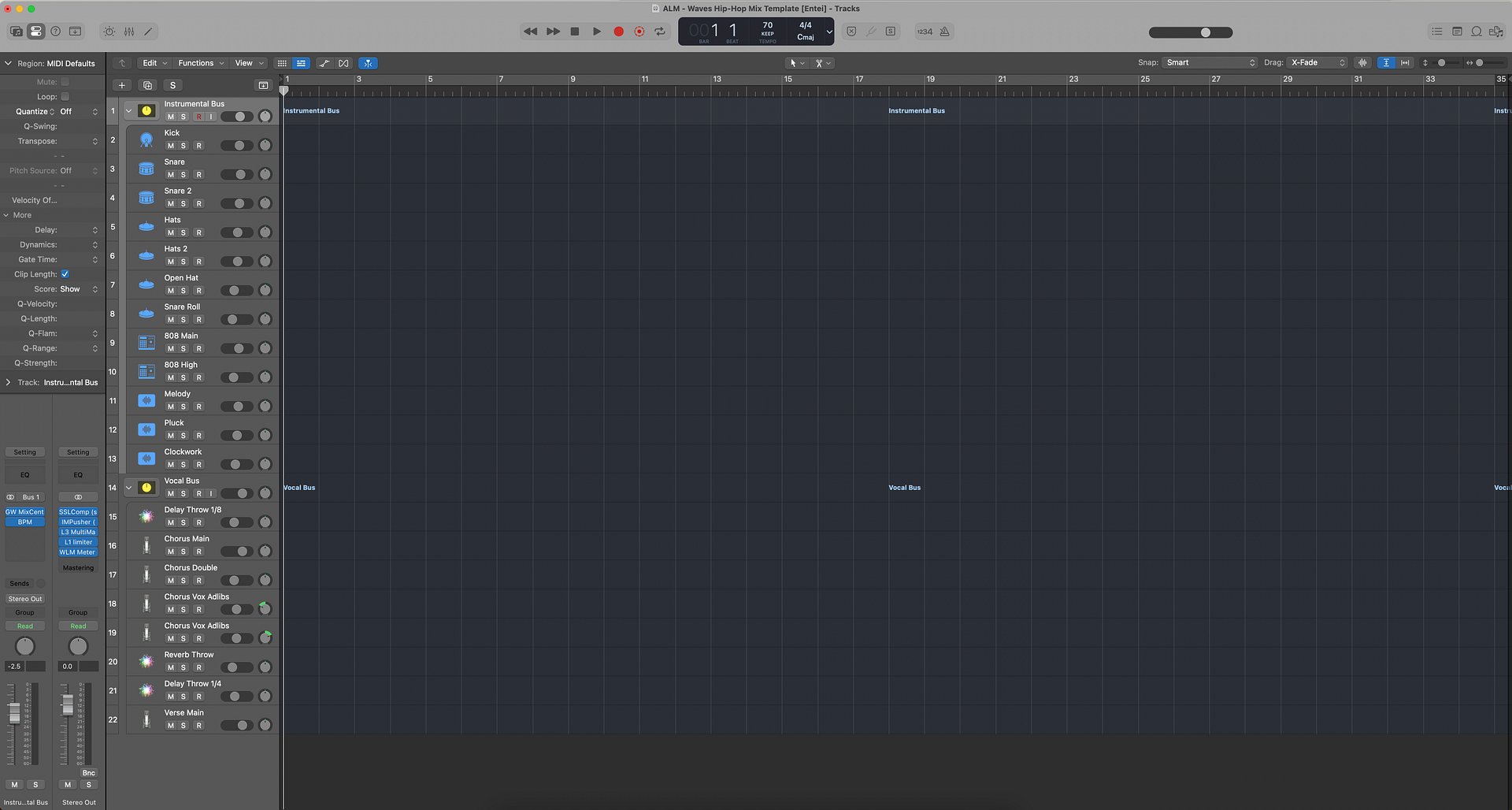
Task: Open the Editors pencil button
Action: tap(148, 32)
